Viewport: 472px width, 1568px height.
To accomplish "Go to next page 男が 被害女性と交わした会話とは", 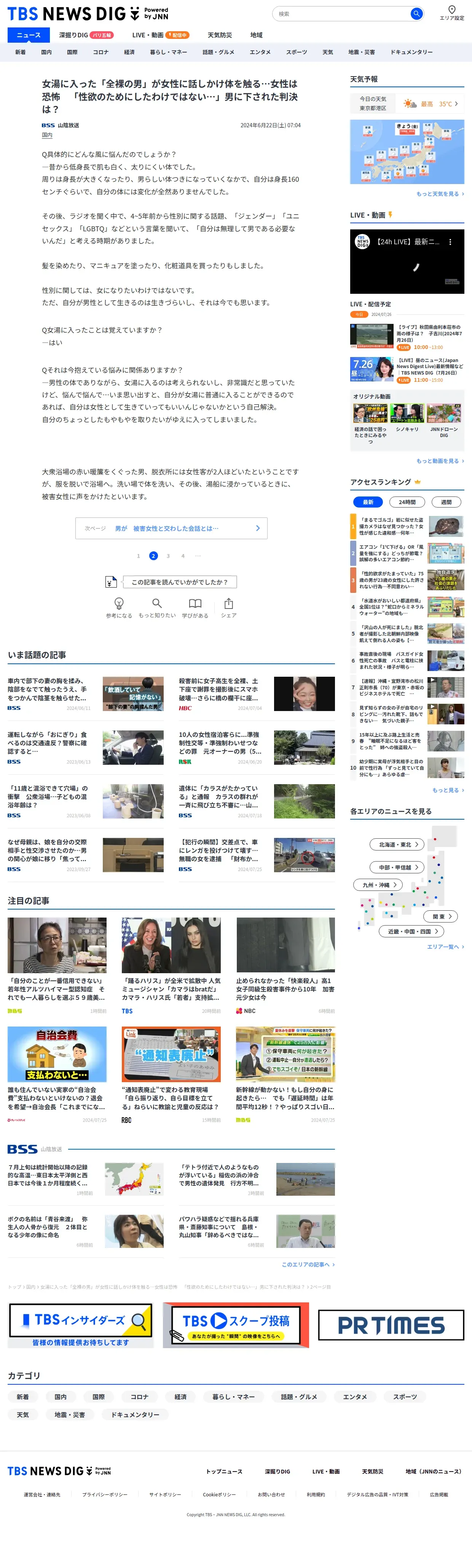I will click(172, 529).
